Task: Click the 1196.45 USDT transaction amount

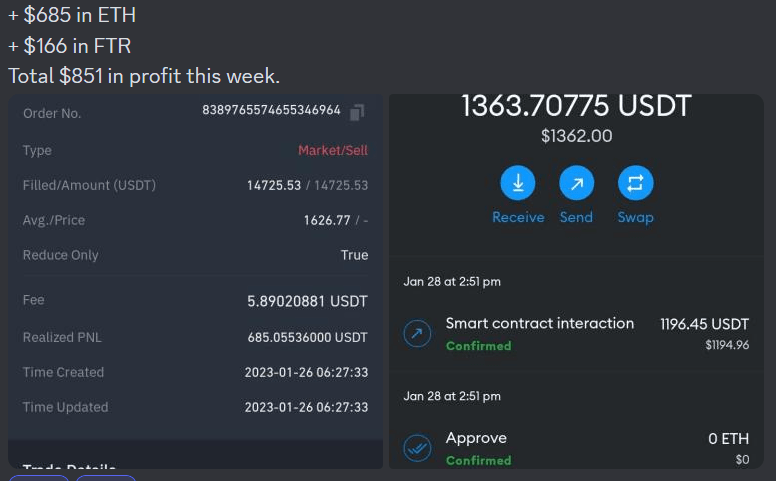Action: 704,325
